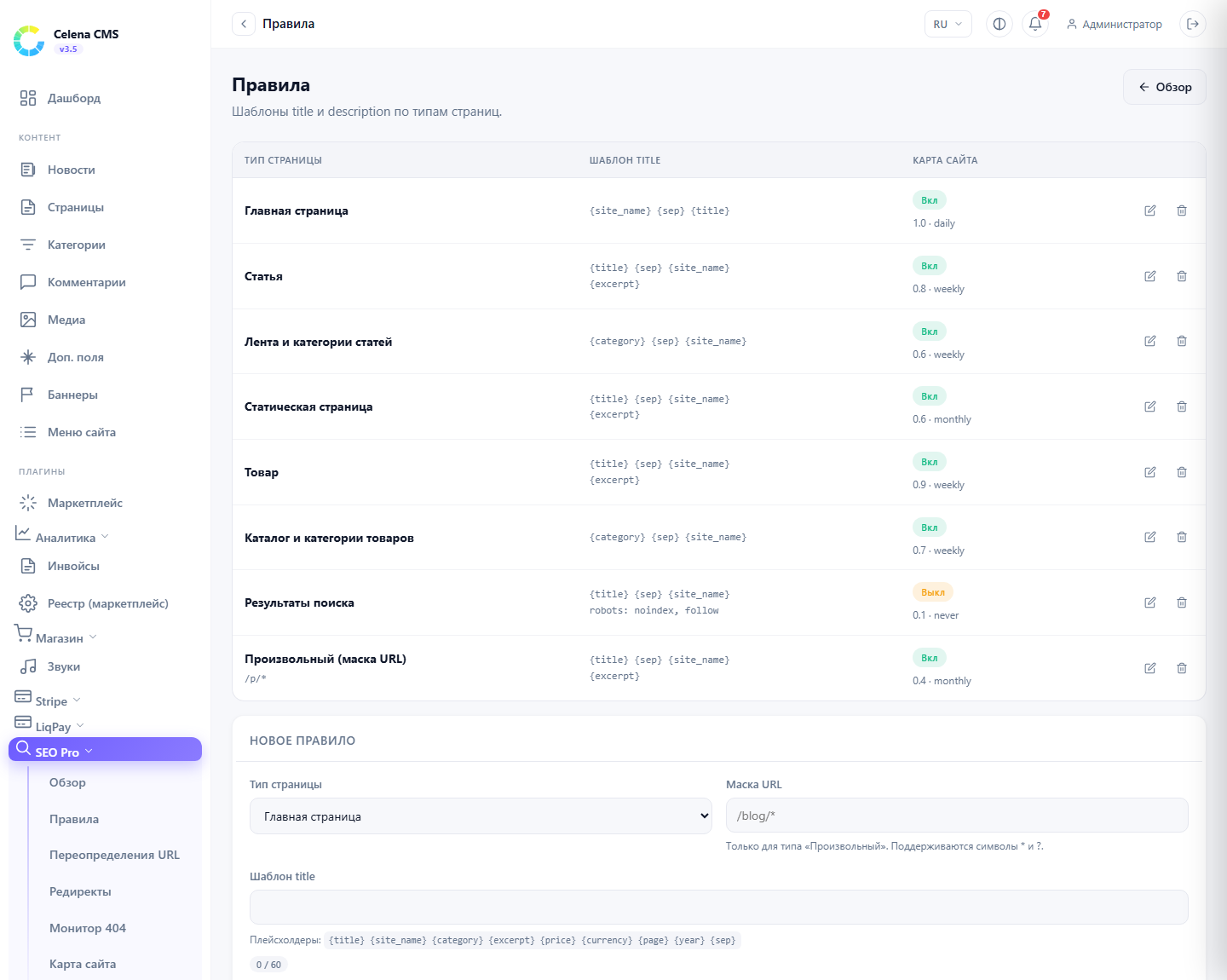
Task: Open Доп. поля section
Action: click(106, 357)
